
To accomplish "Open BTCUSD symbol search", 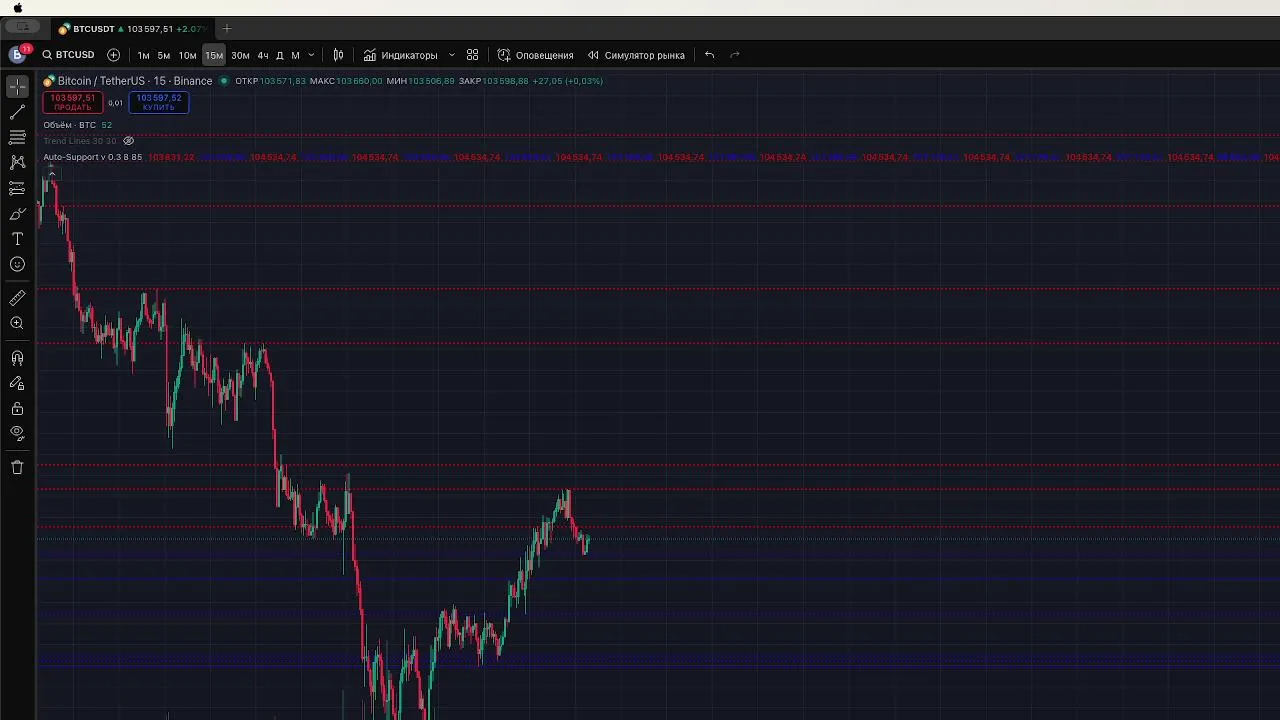I will pyautogui.click(x=68, y=55).
